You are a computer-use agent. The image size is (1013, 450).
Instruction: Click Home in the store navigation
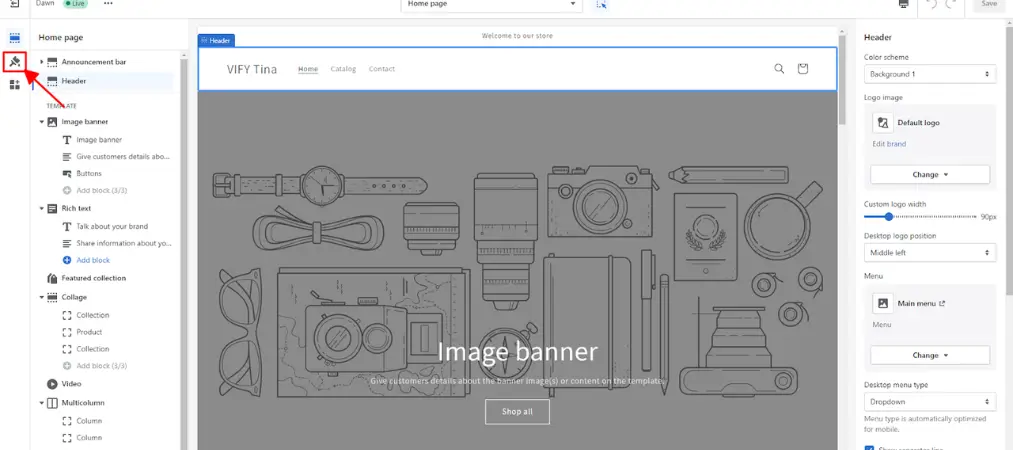pyautogui.click(x=308, y=69)
